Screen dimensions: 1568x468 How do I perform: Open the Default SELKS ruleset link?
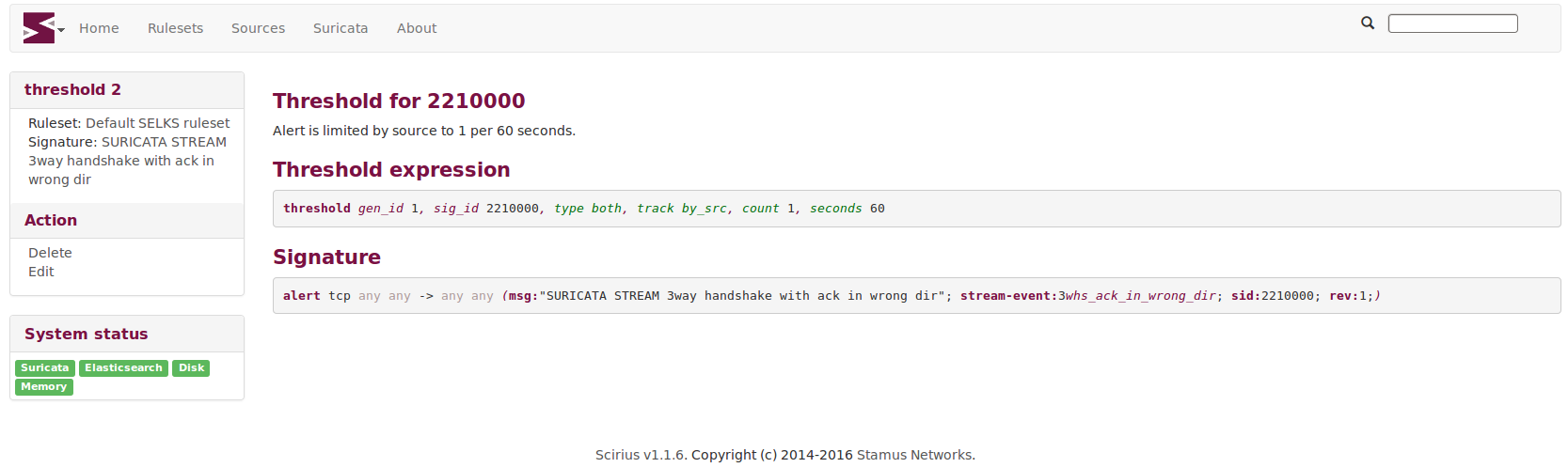coord(157,123)
